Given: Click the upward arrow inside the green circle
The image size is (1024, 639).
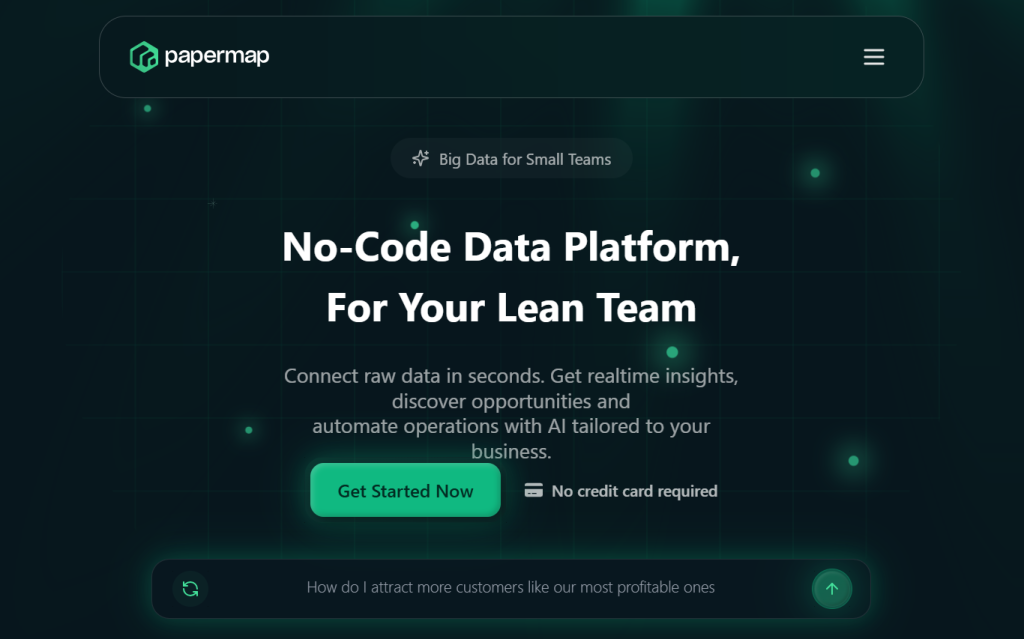Looking at the screenshot, I should 832,588.
